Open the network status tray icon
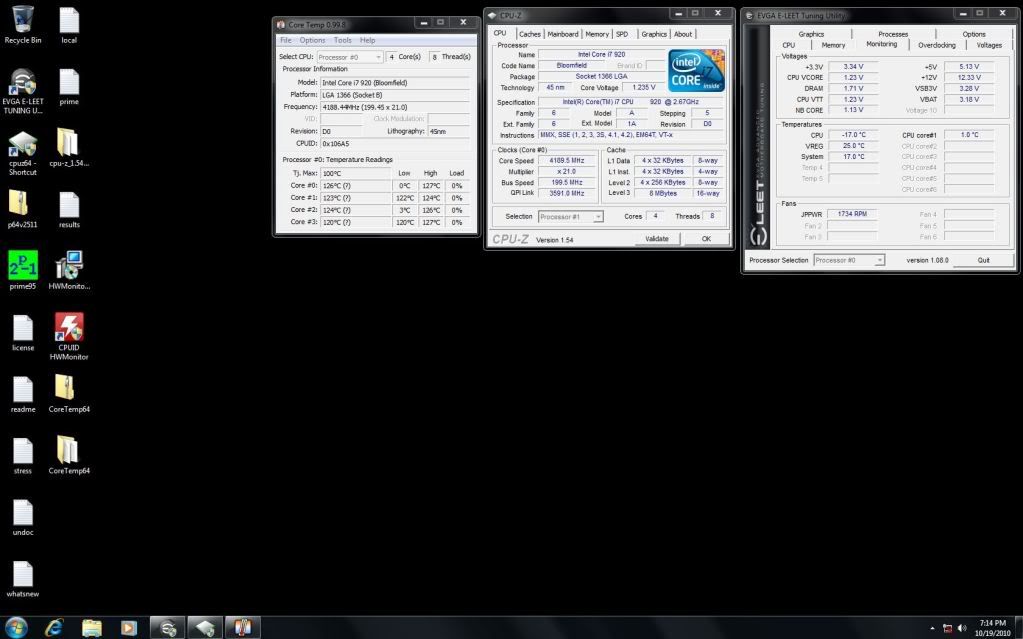Screen dimensions: 1023x639 pyautogui.click(x=947, y=628)
